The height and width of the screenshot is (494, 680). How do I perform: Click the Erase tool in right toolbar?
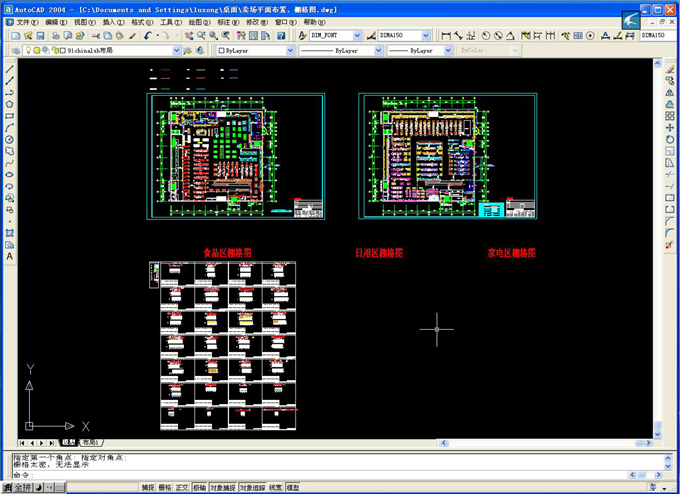click(x=670, y=68)
